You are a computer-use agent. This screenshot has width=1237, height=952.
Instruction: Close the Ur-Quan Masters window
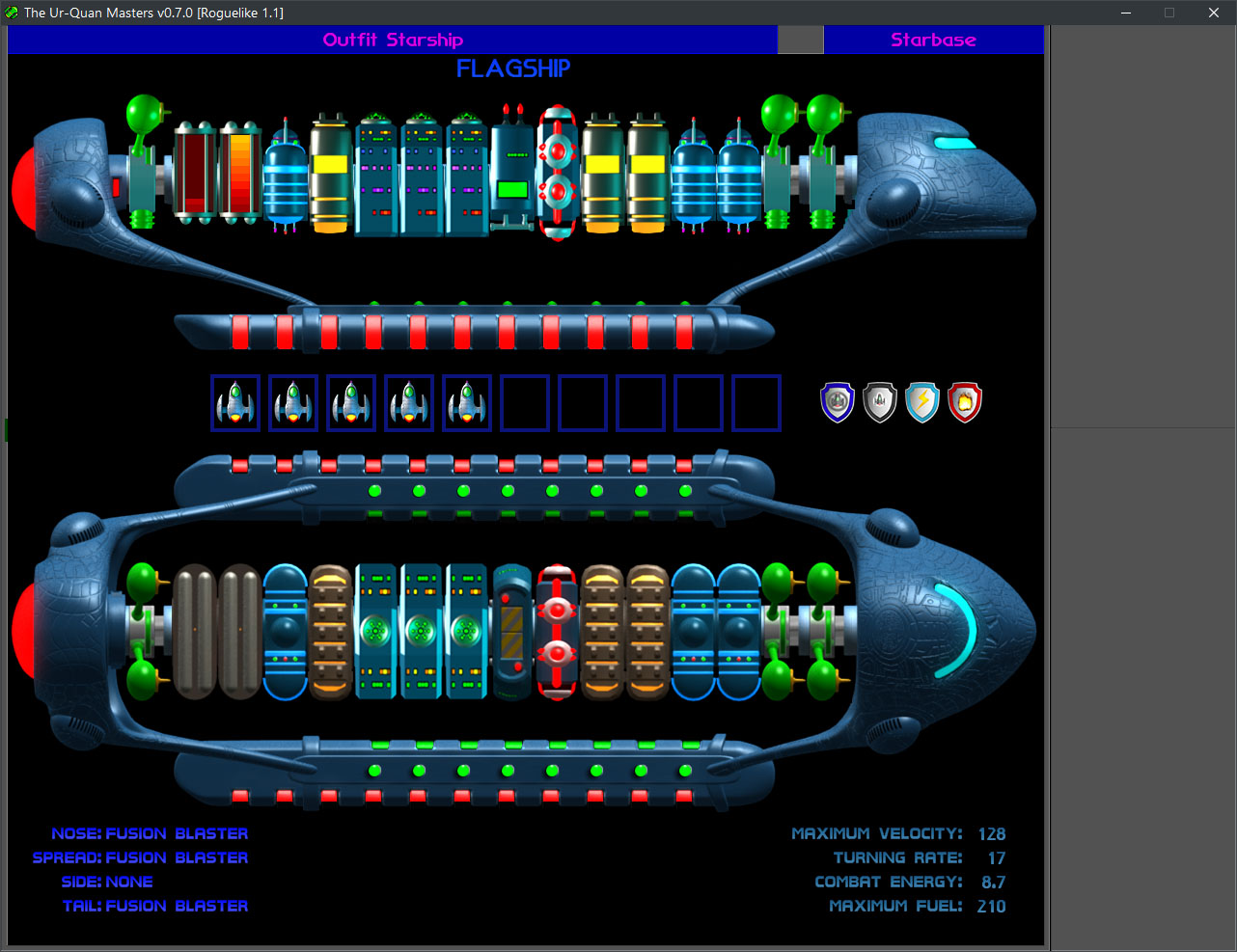pyautogui.click(x=1214, y=13)
